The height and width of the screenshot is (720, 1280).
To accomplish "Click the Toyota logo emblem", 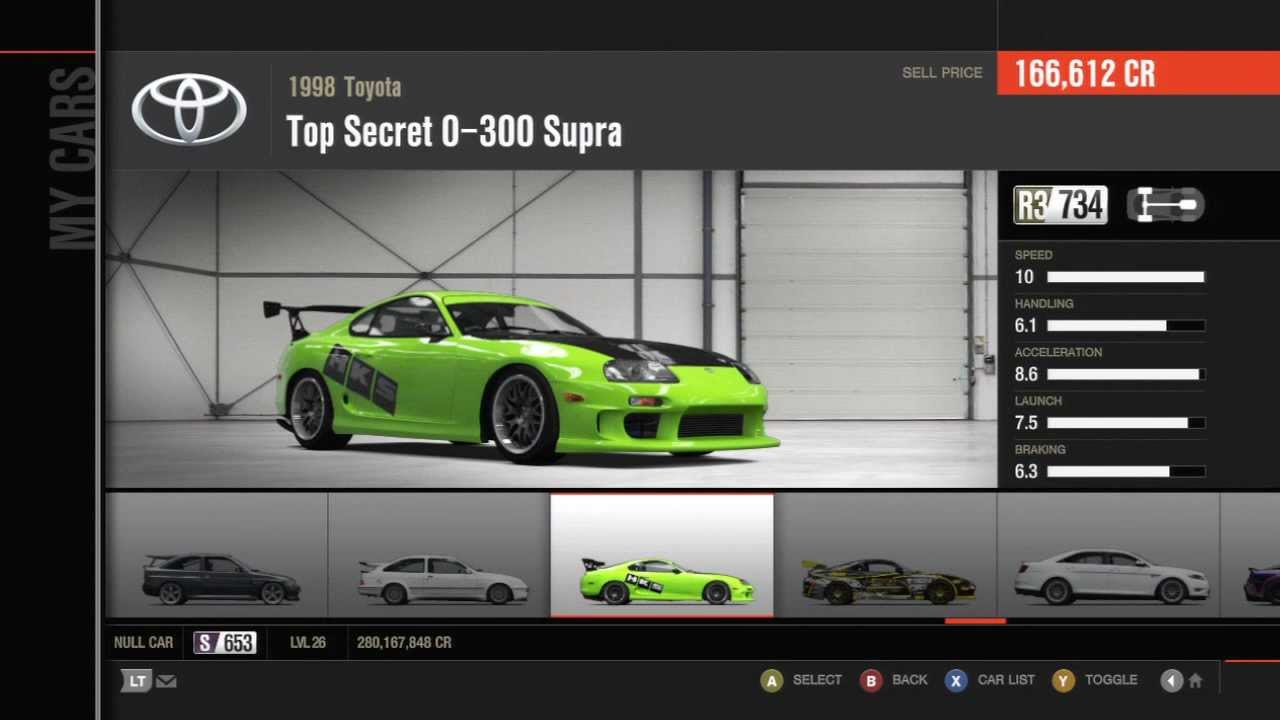I will (x=189, y=110).
